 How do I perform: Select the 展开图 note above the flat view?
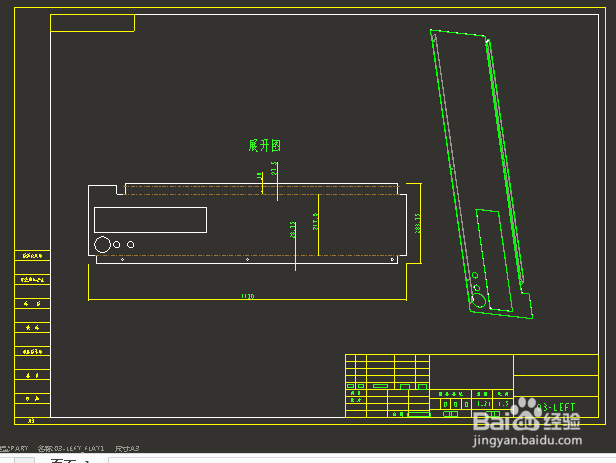click(264, 146)
